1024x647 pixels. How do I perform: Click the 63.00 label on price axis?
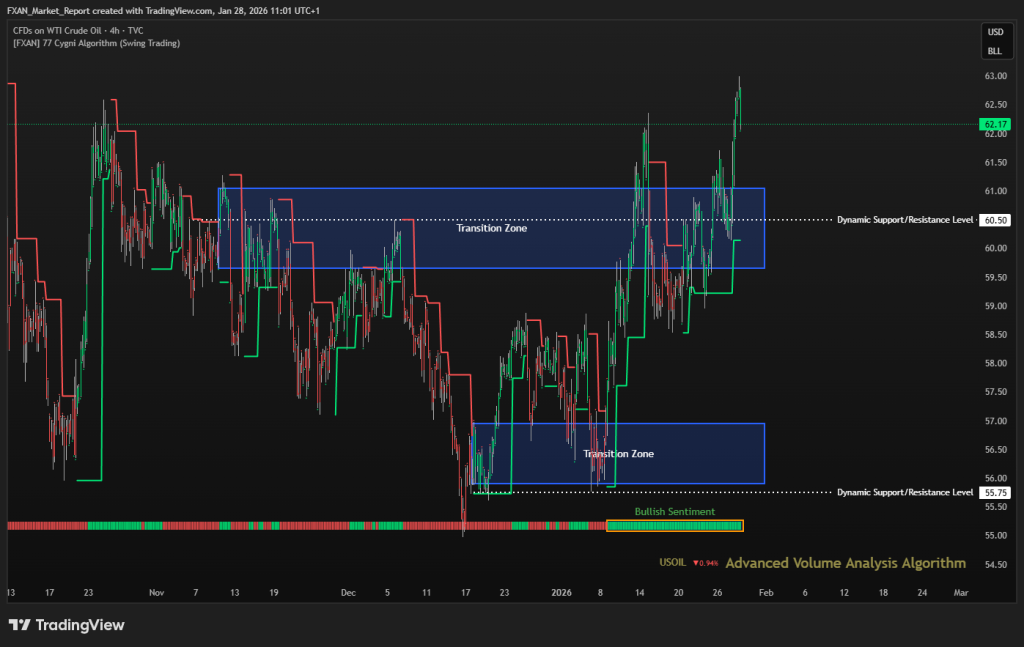coord(994,76)
